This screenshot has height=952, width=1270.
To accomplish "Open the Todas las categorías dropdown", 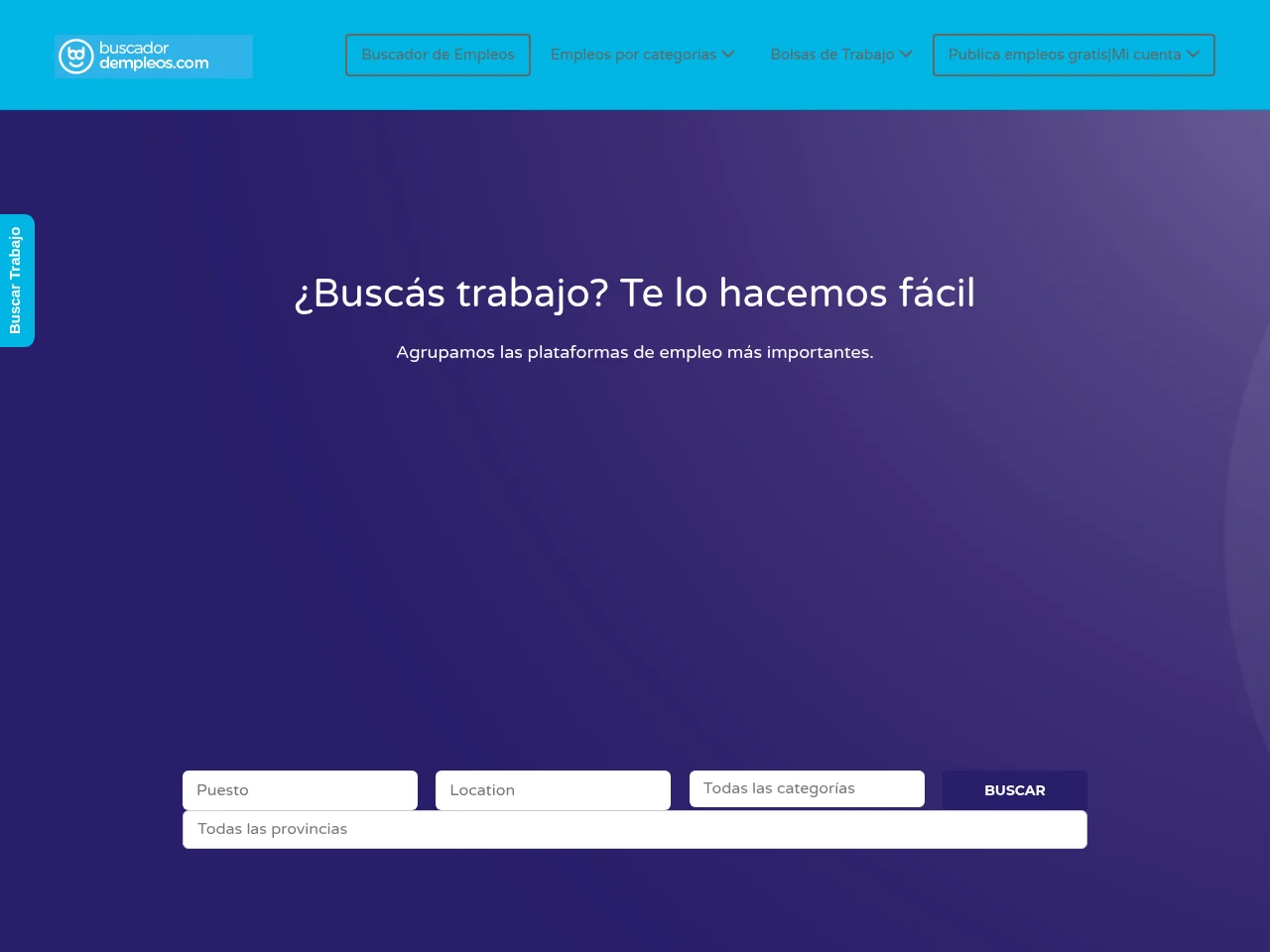I will coord(807,788).
